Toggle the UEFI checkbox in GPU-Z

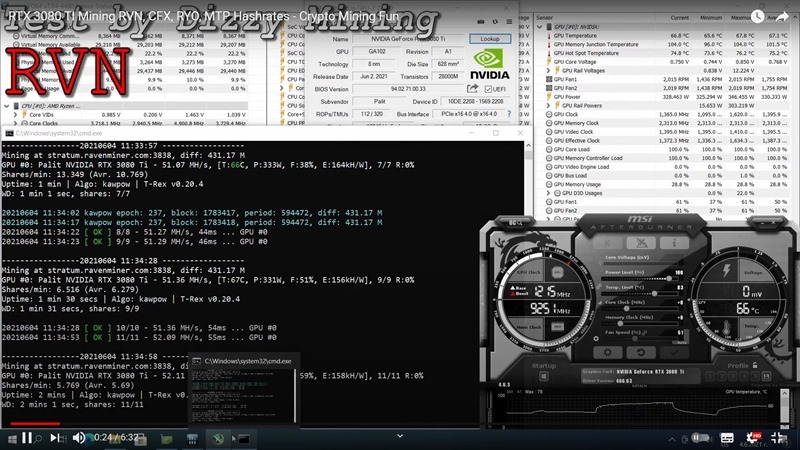pyautogui.click(x=488, y=89)
